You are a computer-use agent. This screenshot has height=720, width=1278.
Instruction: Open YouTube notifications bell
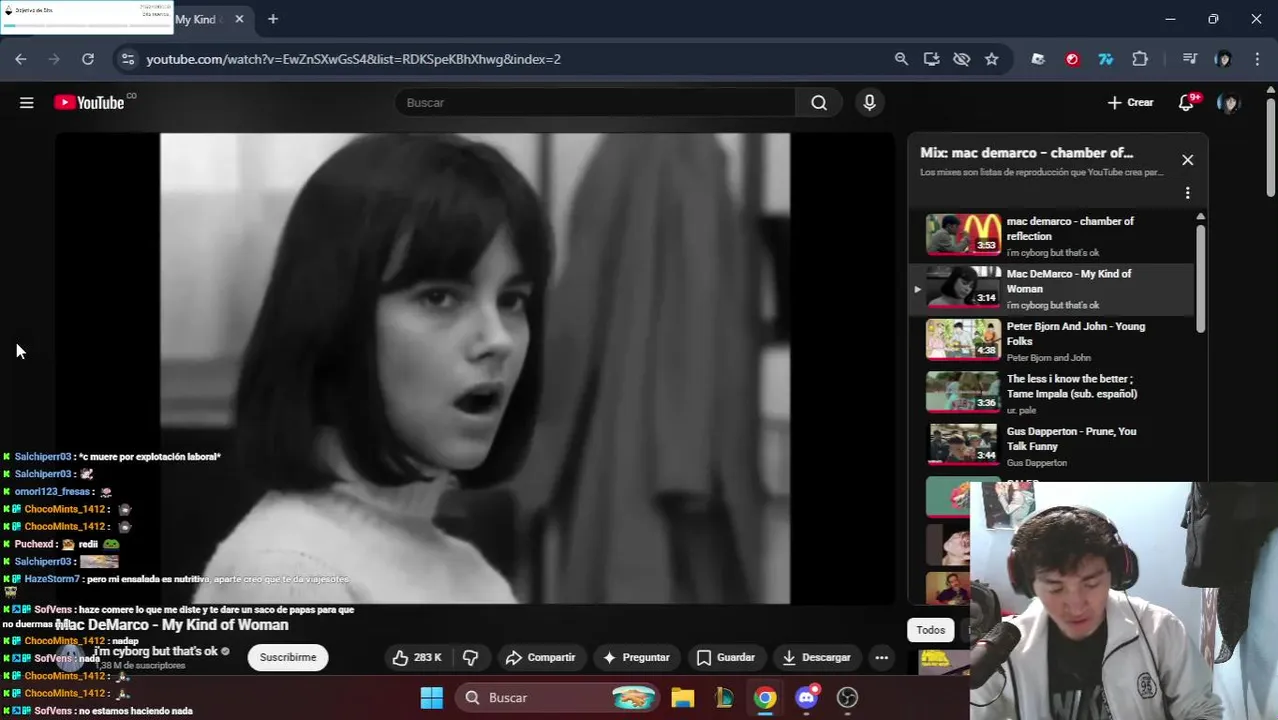click(1187, 102)
